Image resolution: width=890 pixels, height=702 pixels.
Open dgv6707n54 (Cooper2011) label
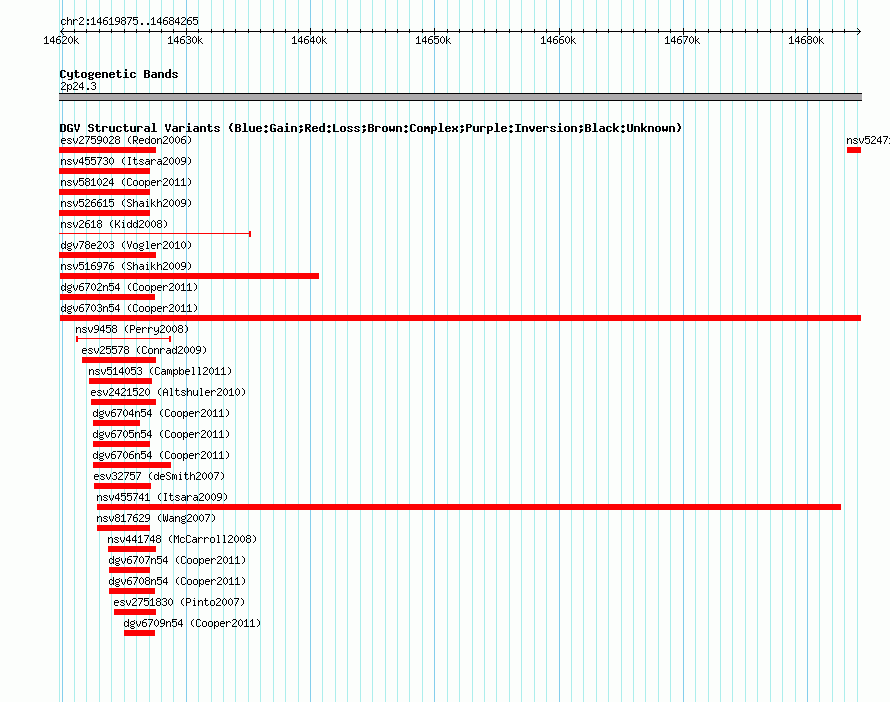[x=177, y=560]
